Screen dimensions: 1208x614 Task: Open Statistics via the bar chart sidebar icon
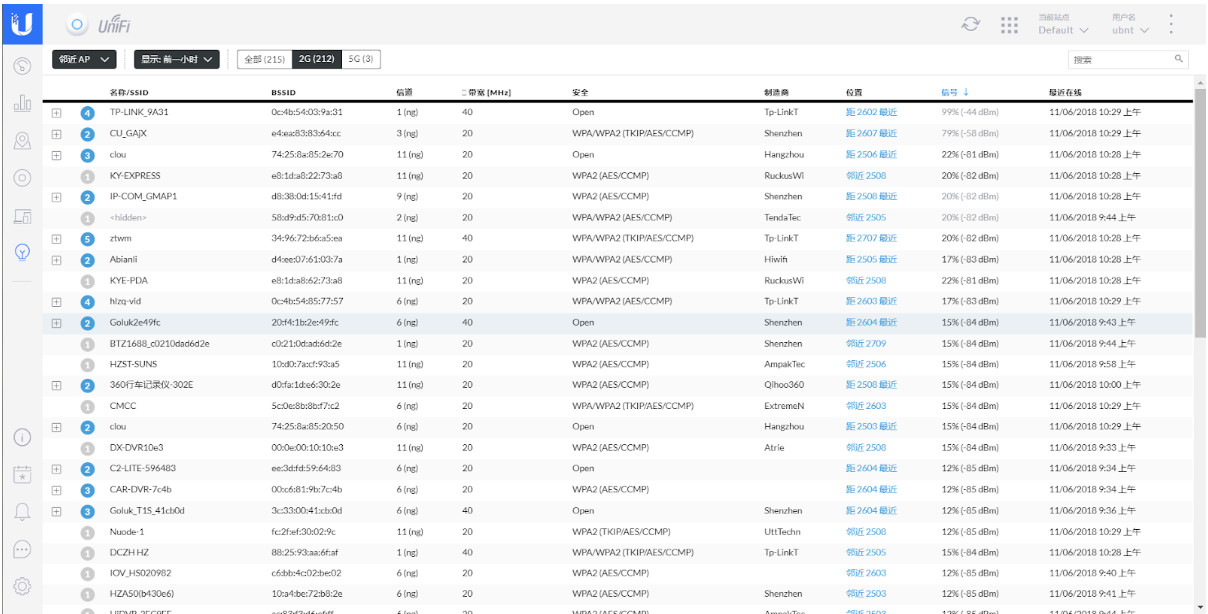coord(22,103)
